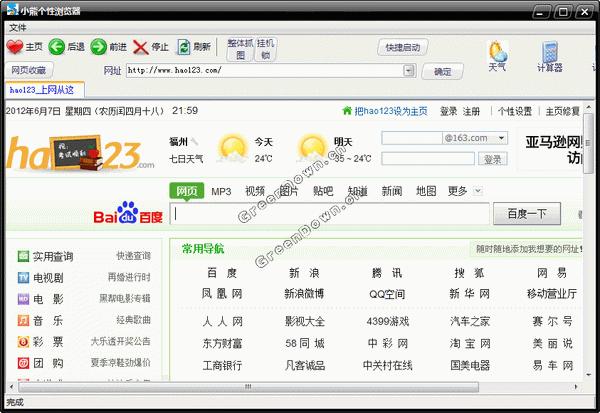The image size is (600, 413).
Task: Click the 电影 film category icon
Action: tap(23, 299)
